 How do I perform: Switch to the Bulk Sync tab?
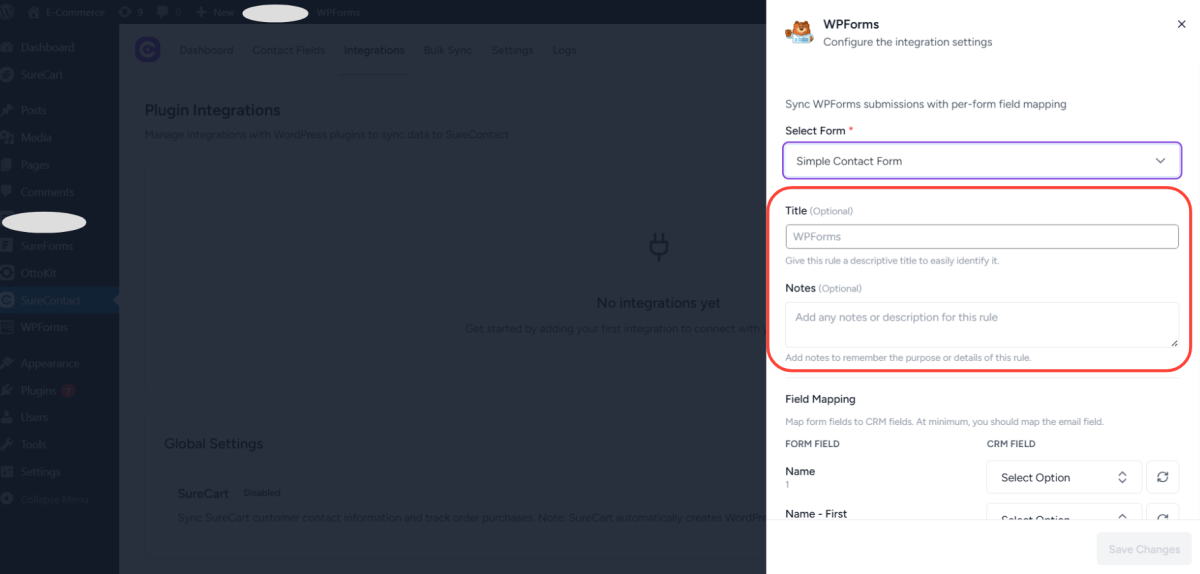pos(447,50)
